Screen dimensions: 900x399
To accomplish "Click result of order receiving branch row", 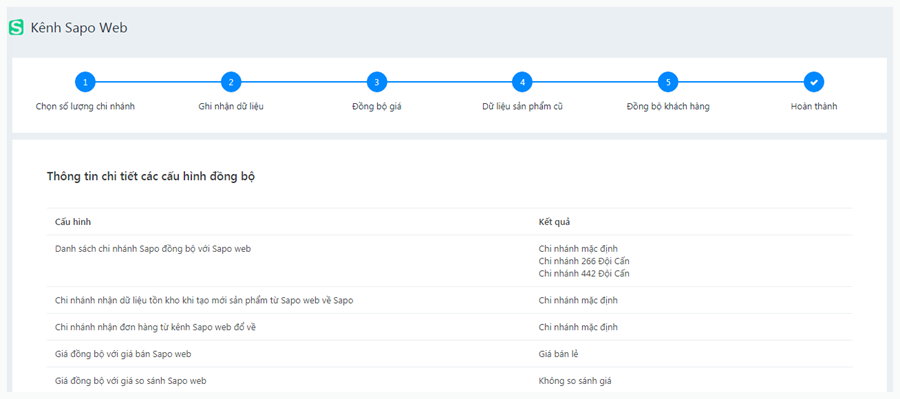I will pyautogui.click(x=578, y=327).
